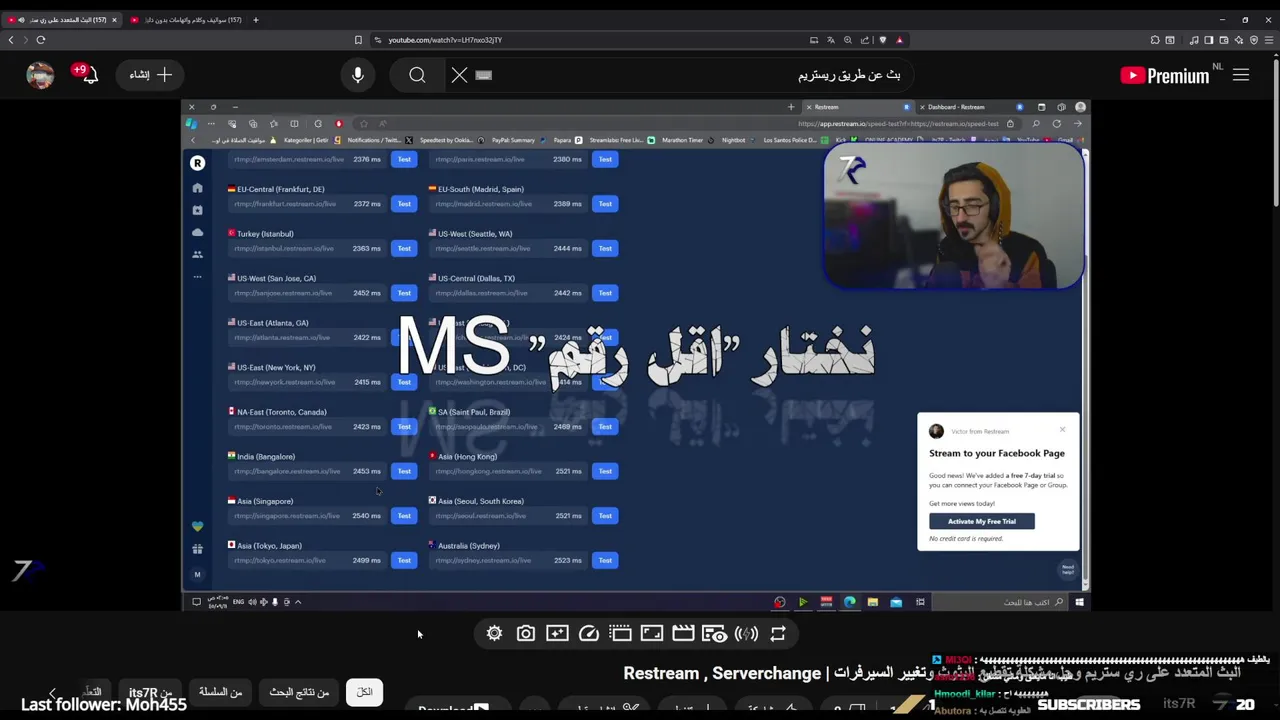The height and width of the screenshot is (720, 1280).
Task: Click the Create (إنشاء) button
Action: tap(151, 75)
